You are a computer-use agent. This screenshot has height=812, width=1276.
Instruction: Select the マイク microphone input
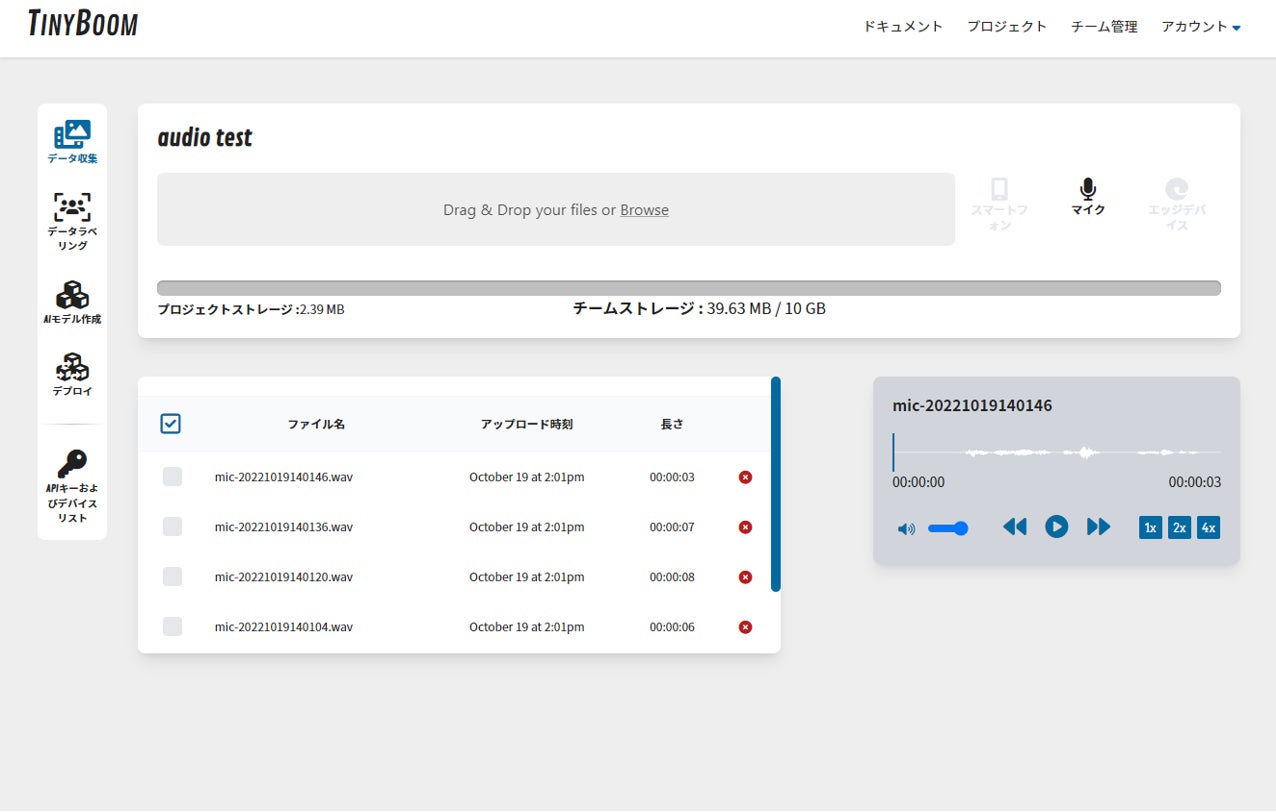pos(1088,197)
